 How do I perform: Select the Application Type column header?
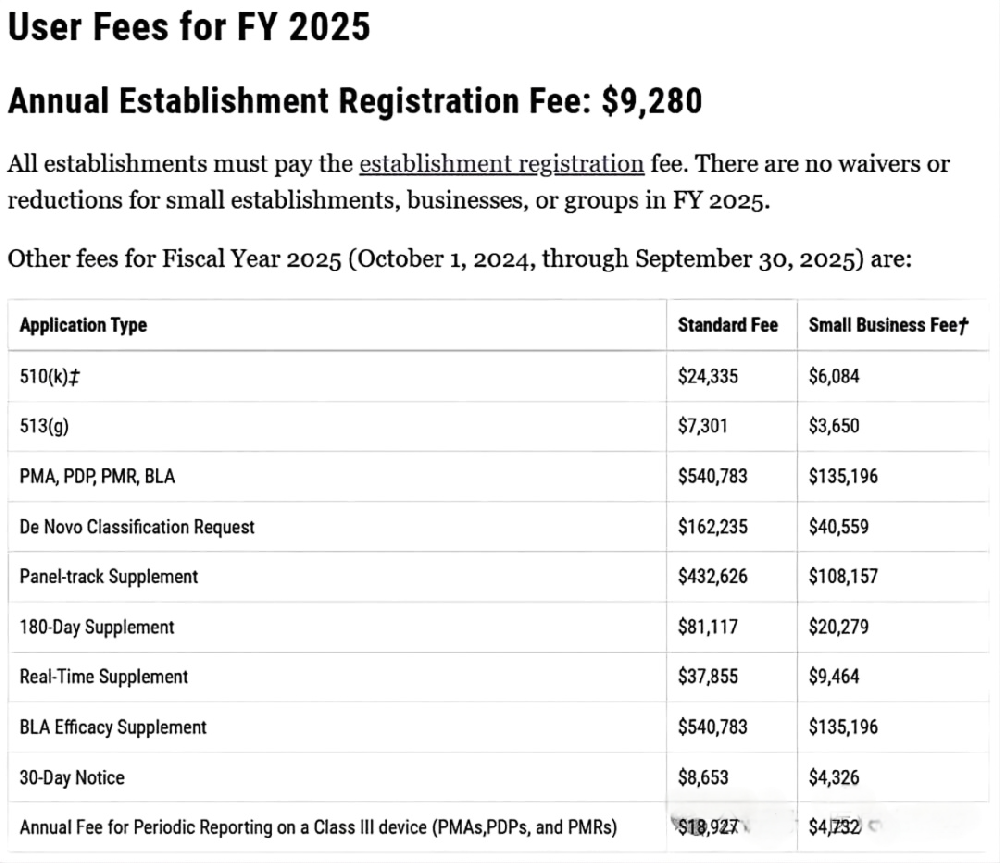coord(83,325)
